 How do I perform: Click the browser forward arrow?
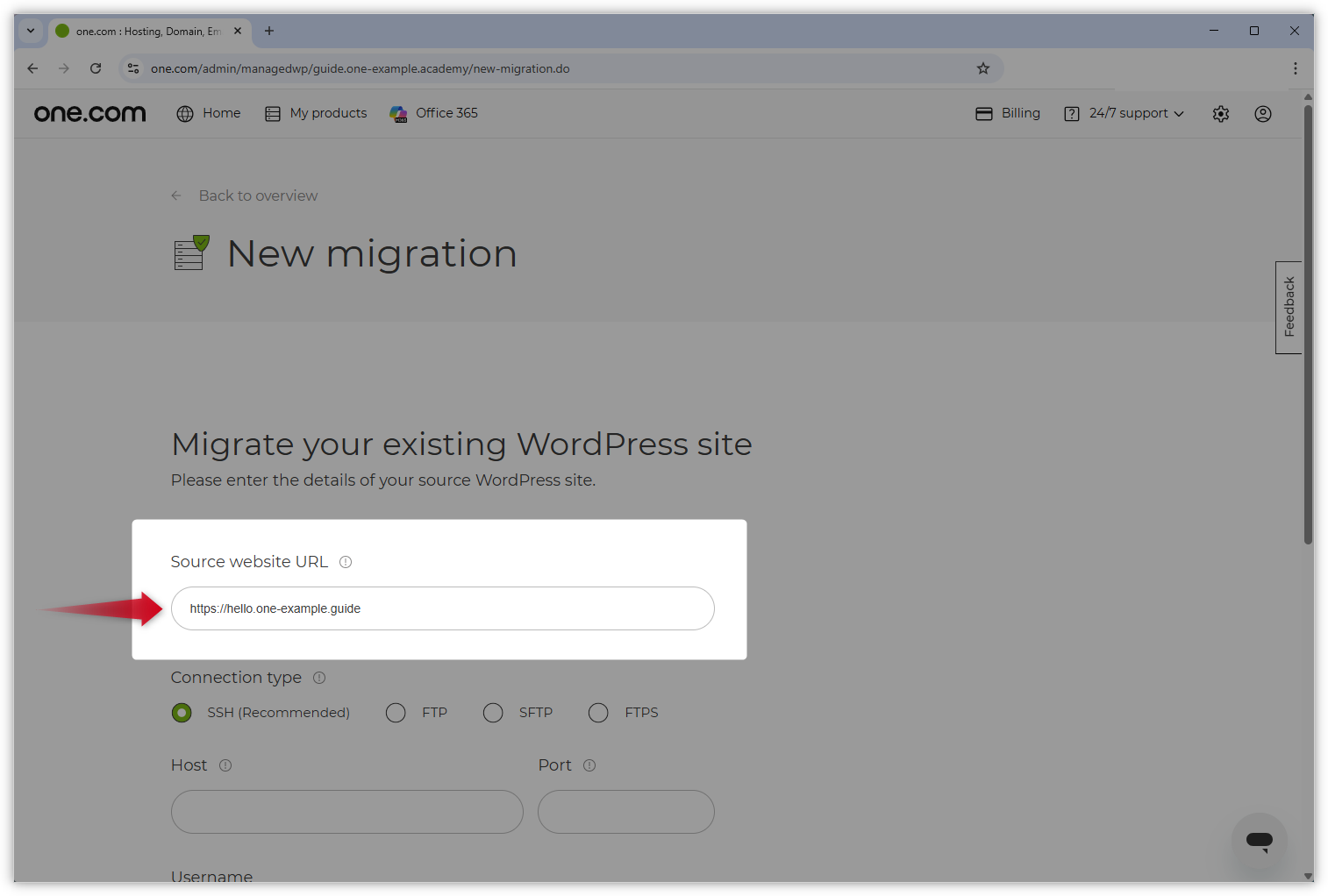tap(64, 68)
